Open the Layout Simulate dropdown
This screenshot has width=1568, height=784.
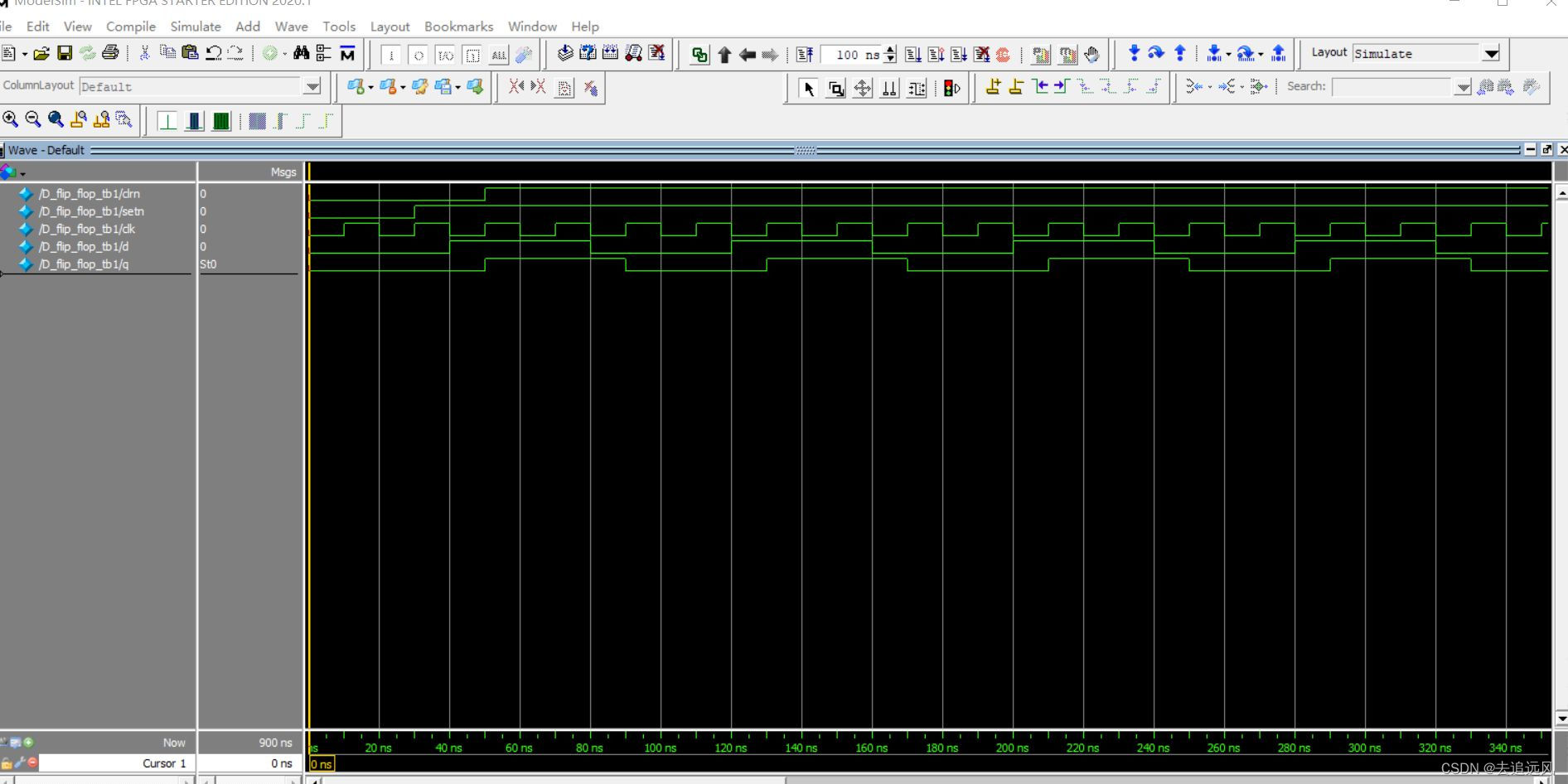point(1492,54)
